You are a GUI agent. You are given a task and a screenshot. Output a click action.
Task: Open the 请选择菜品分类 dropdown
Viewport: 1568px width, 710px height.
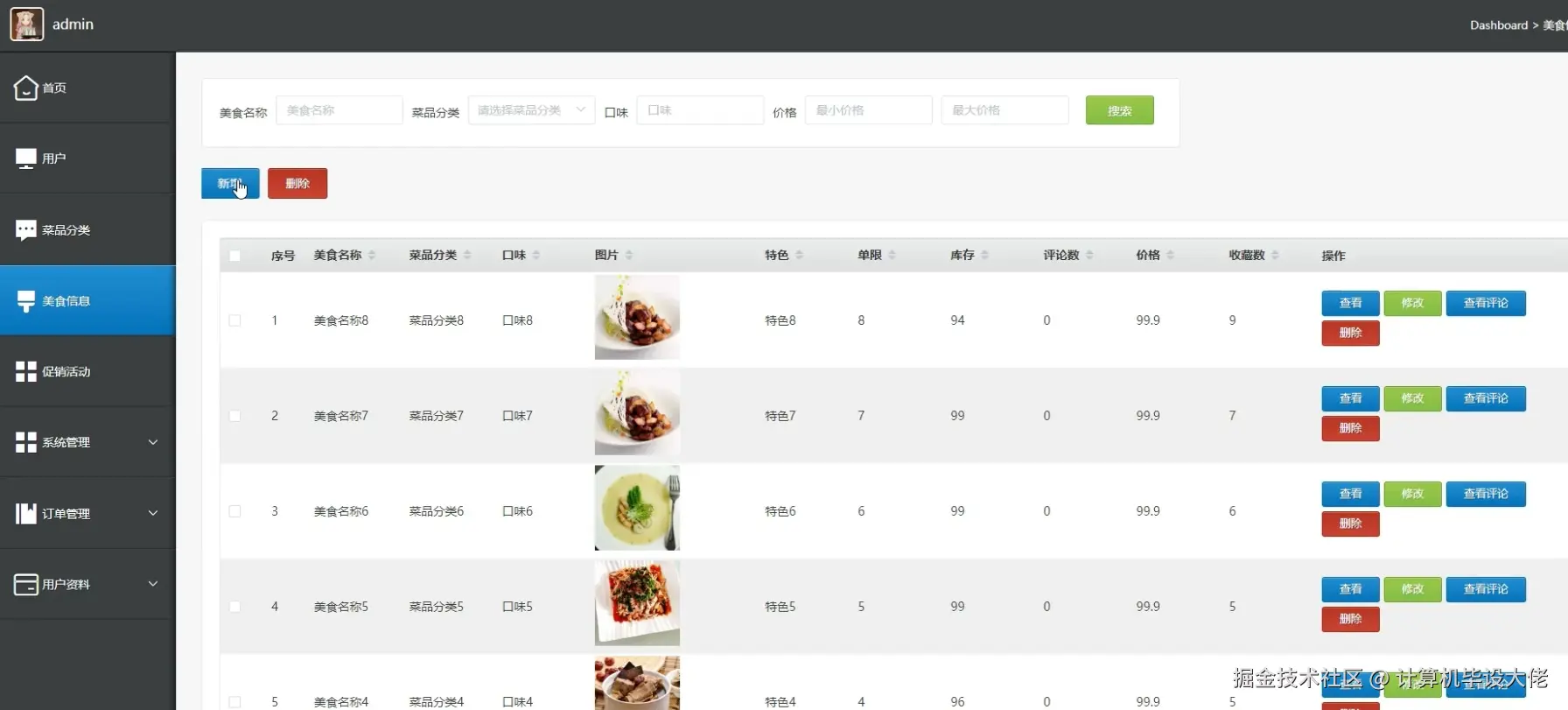[531, 110]
